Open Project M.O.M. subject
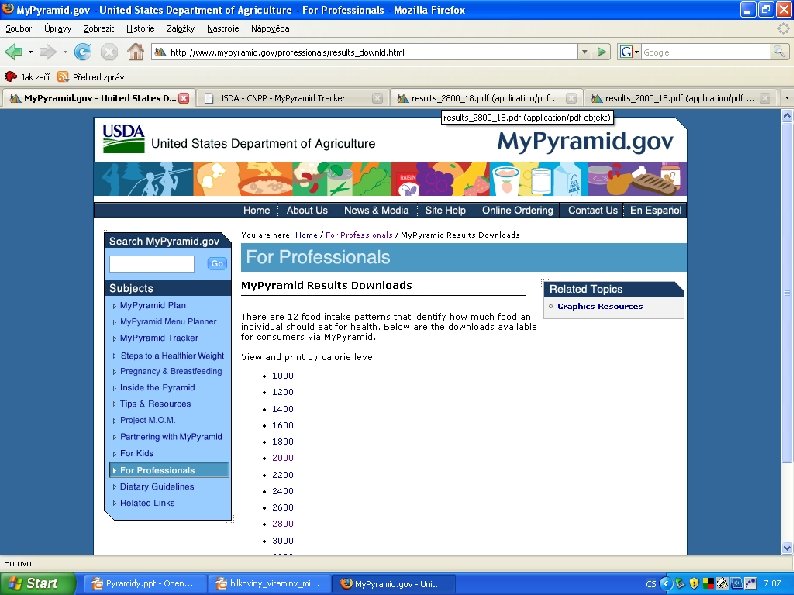Viewport: 794px width, 595px height. point(147,420)
